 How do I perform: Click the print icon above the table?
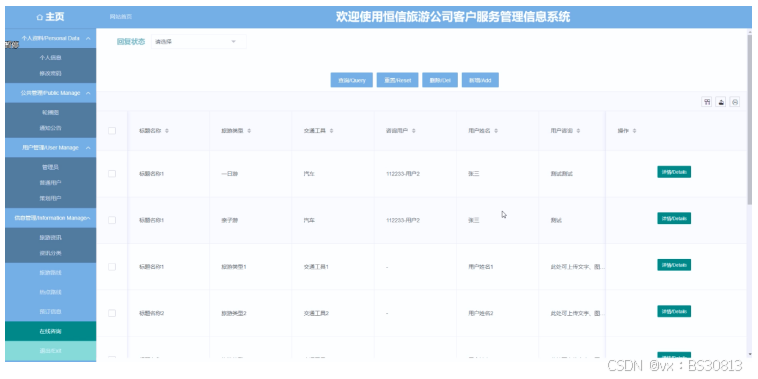pos(735,102)
